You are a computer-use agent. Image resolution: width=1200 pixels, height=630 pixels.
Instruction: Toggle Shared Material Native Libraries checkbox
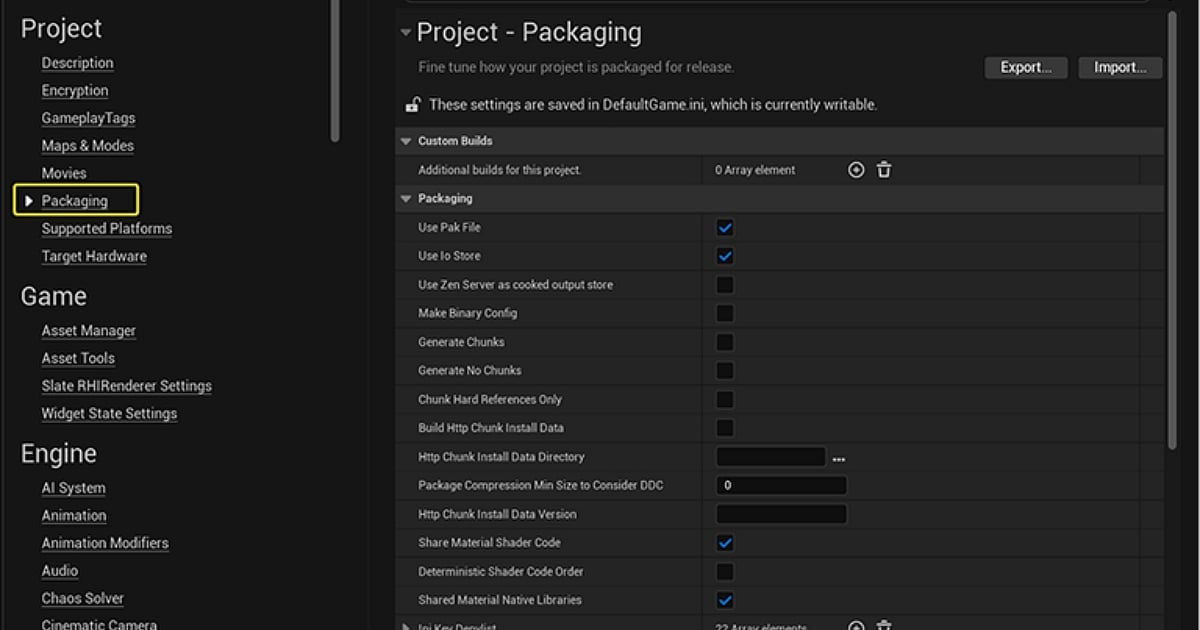(x=725, y=600)
